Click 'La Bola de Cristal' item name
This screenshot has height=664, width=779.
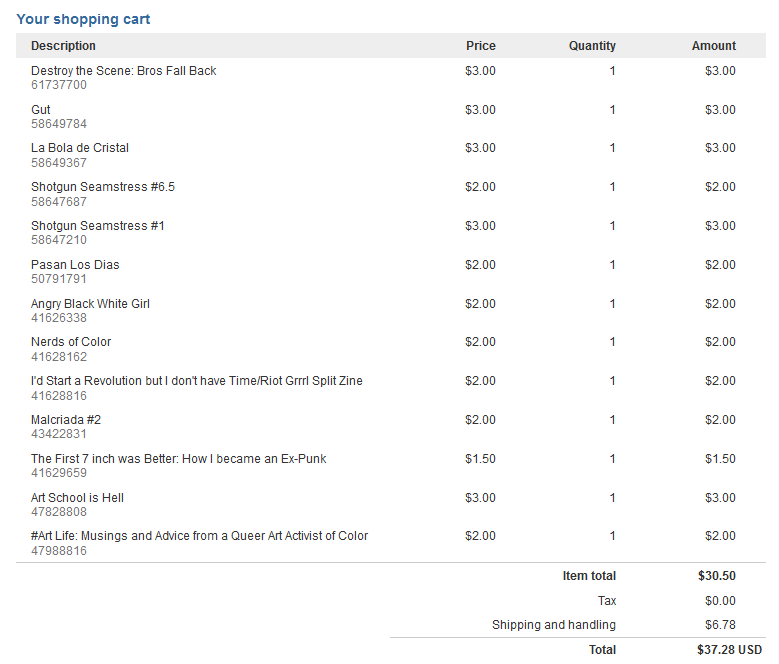coord(80,148)
